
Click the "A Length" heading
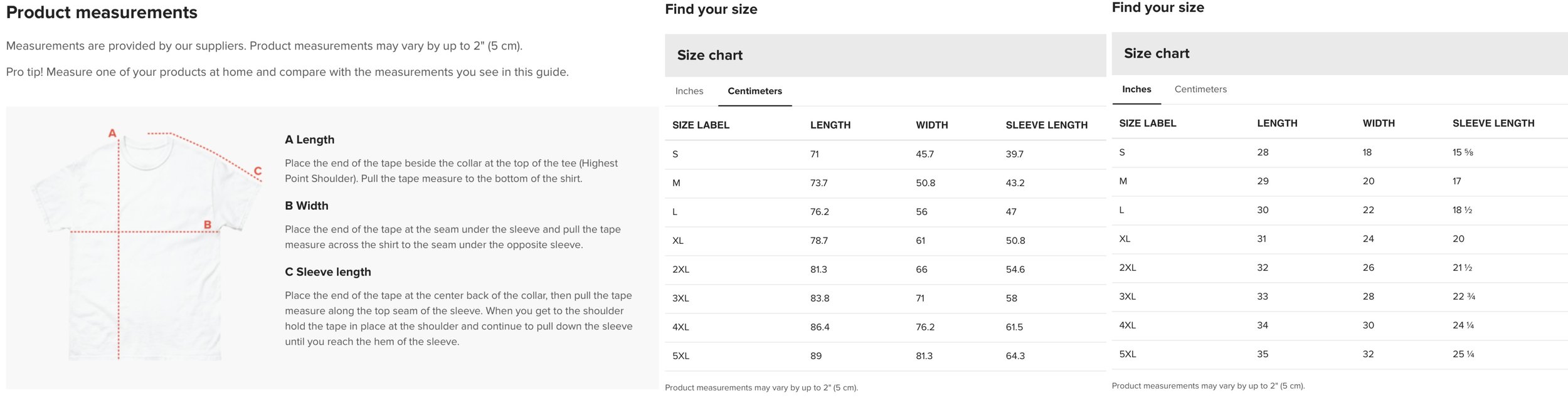309,140
